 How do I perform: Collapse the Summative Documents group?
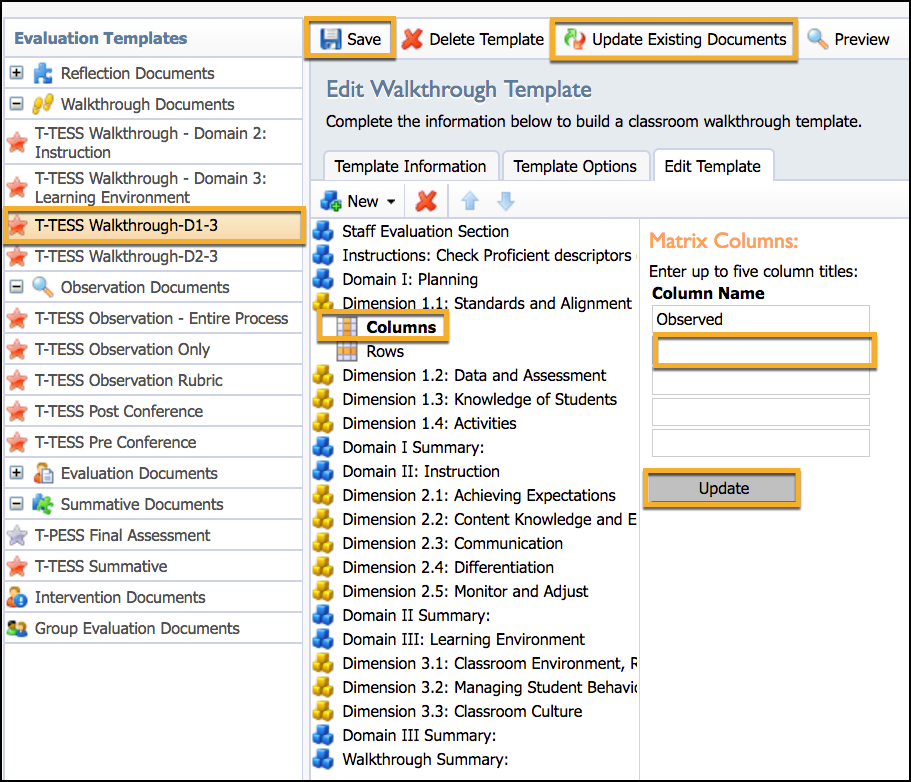tap(17, 504)
